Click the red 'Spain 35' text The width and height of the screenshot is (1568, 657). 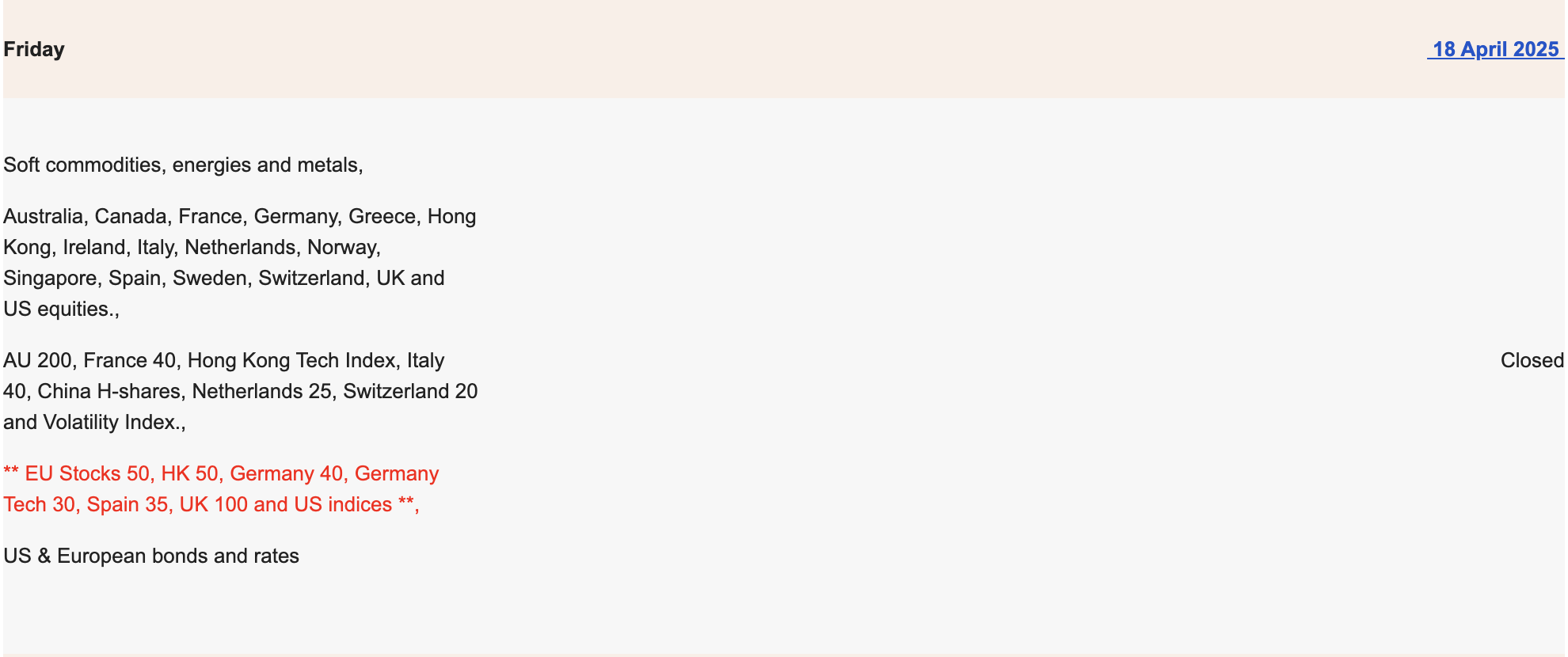coord(127,504)
